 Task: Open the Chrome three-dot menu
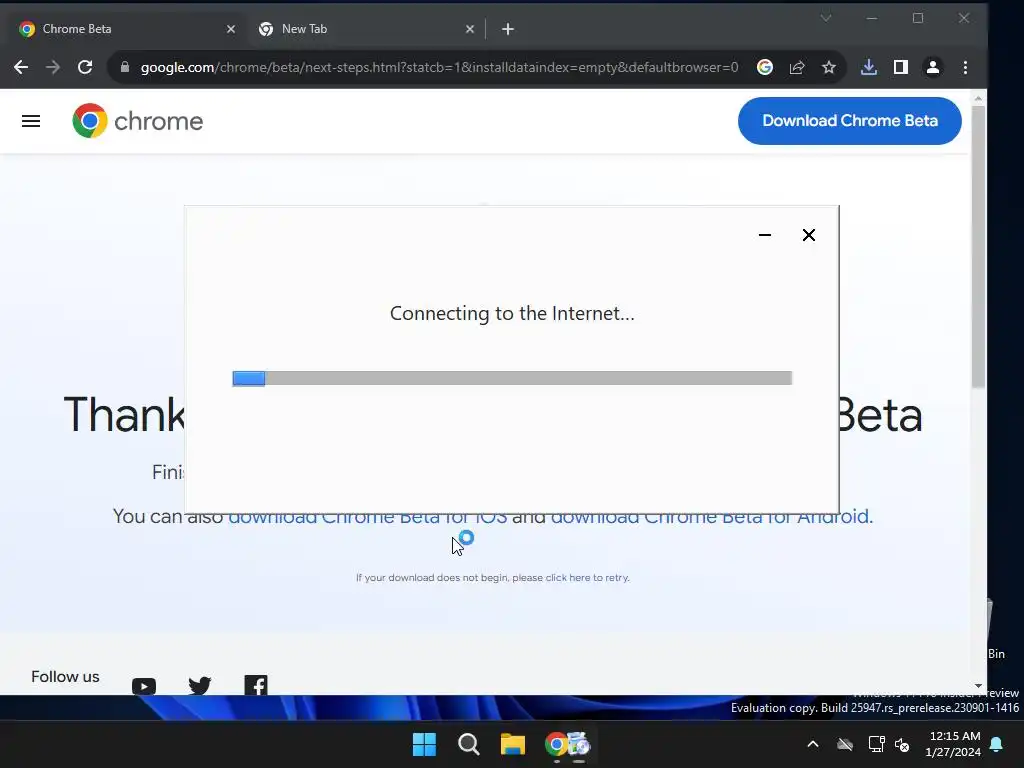coord(965,67)
